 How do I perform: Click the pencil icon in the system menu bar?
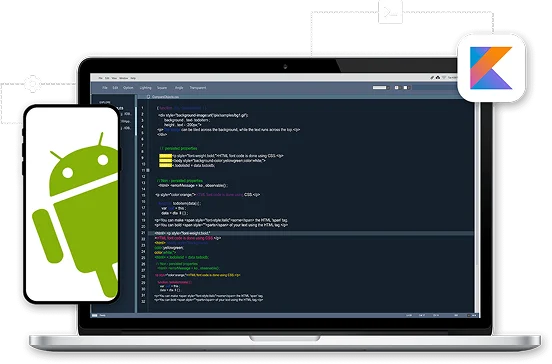coord(432,77)
